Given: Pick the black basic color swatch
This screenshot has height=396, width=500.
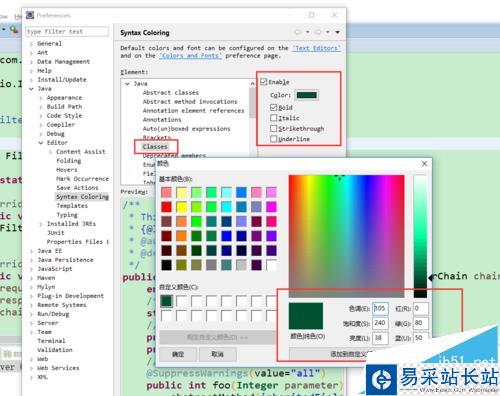Looking at the screenshot, I should (x=167, y=265).
